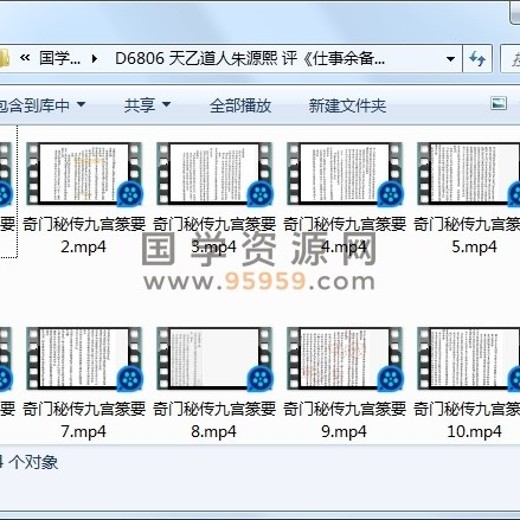Click file name label 5.mp4
520x520 pixels.
[x=474, y=247]
